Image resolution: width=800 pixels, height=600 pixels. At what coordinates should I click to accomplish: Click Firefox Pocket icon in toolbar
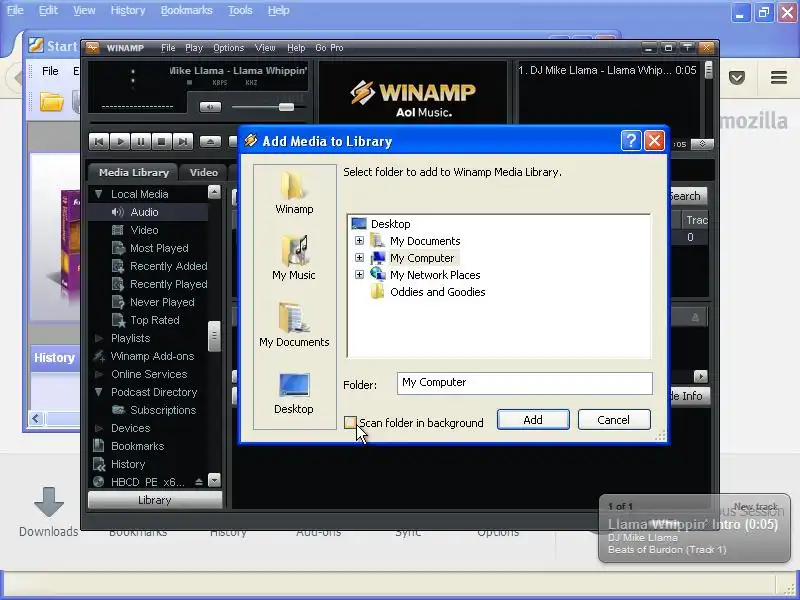737,78
